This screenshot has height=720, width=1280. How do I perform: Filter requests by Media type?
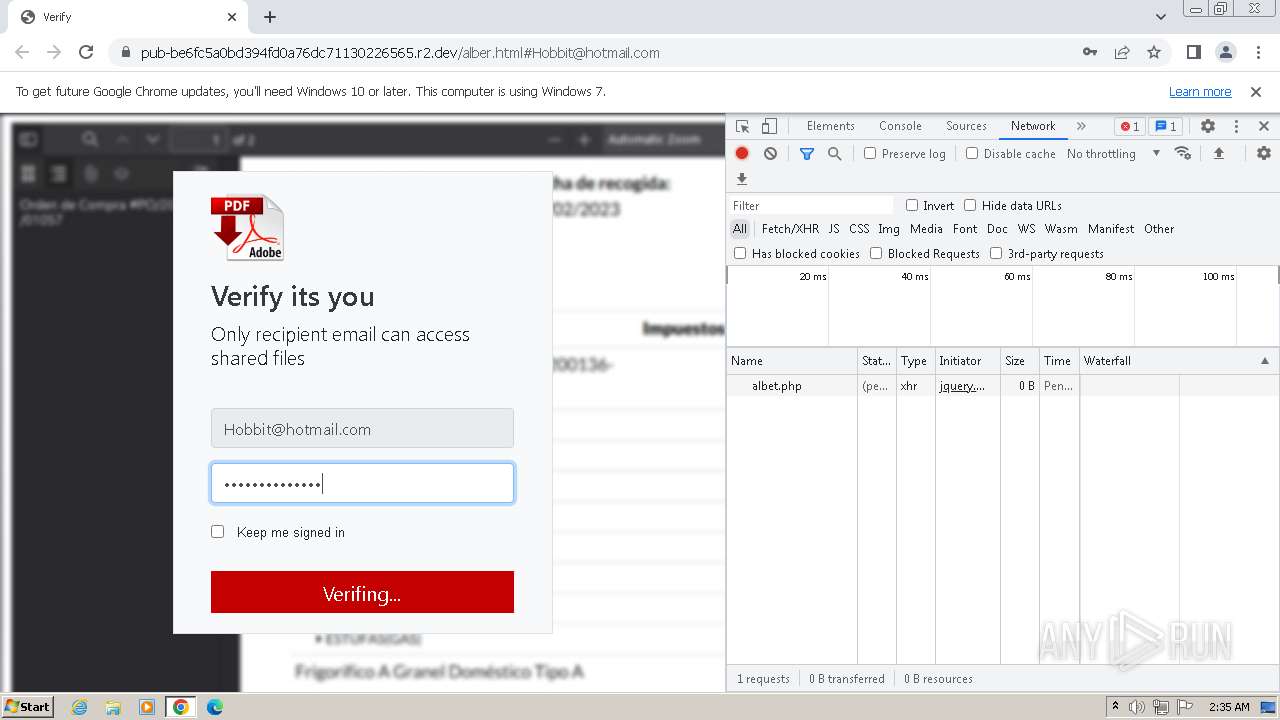click(x=926, y=229)
